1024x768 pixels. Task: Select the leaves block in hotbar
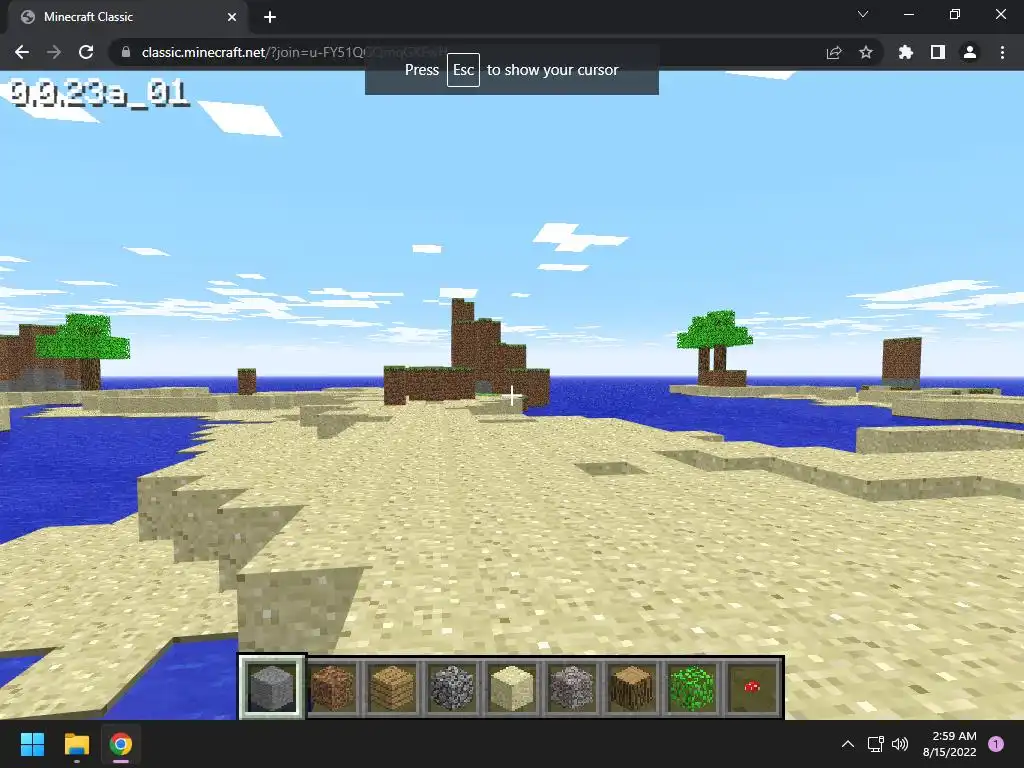click(692, 687)
